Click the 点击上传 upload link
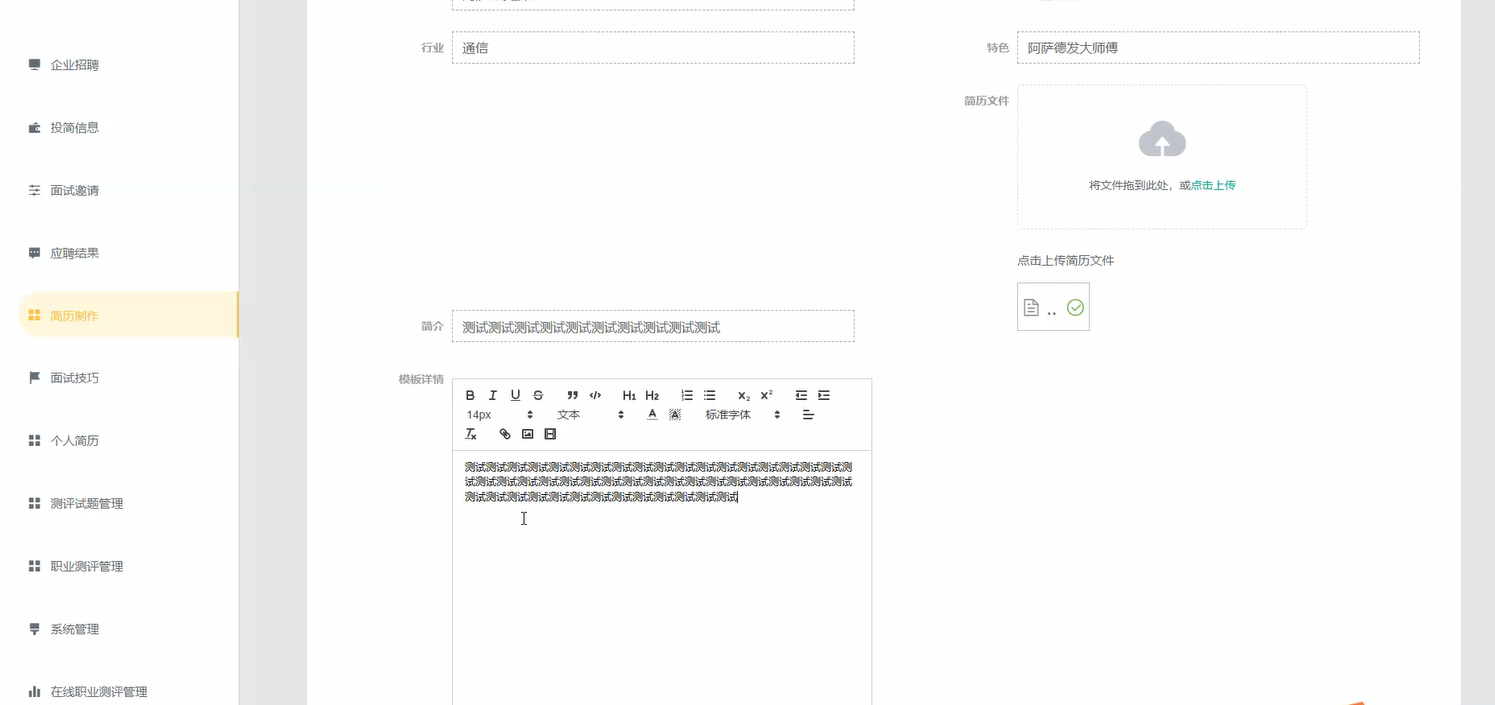Screen dimensions: 1495x705 (x=1211, y=184)
